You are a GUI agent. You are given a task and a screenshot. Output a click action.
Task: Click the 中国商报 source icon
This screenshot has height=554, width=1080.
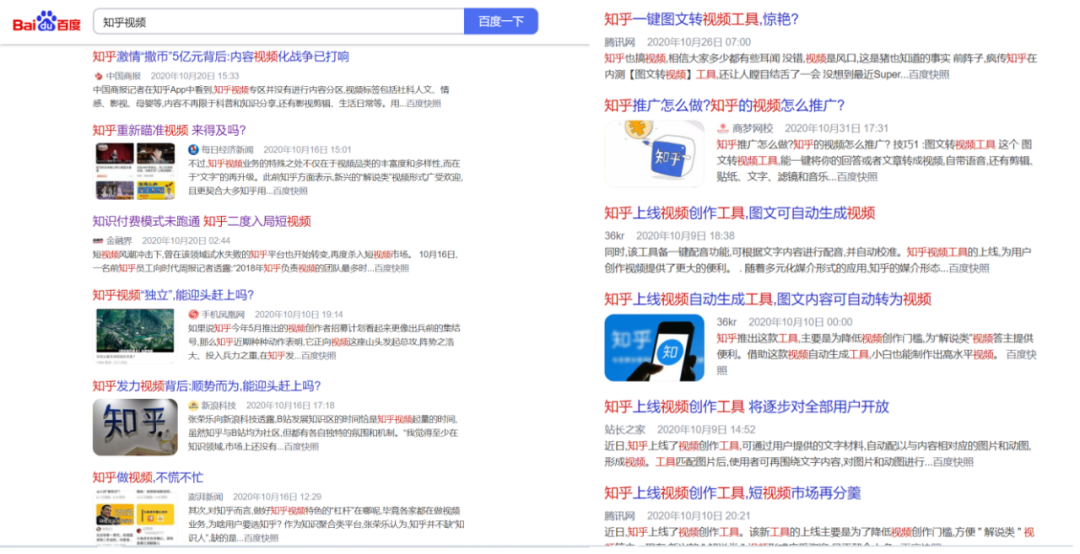point(98,76)
